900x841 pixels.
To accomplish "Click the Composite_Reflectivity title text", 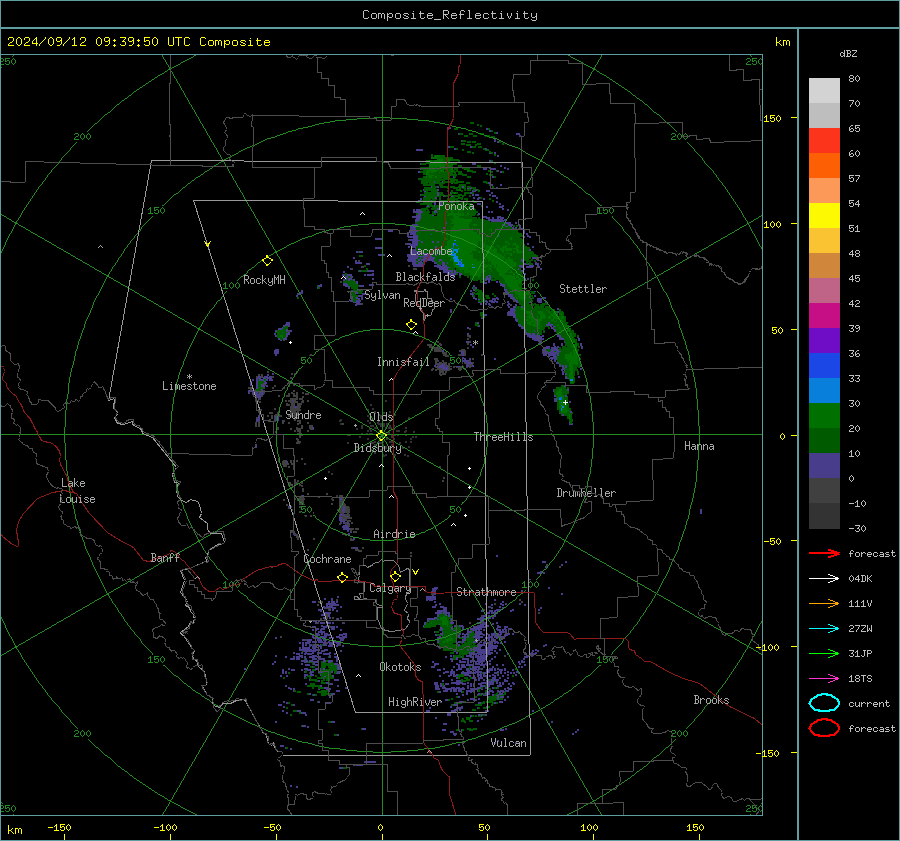I will pyautogui.click(x=449, y=15).
